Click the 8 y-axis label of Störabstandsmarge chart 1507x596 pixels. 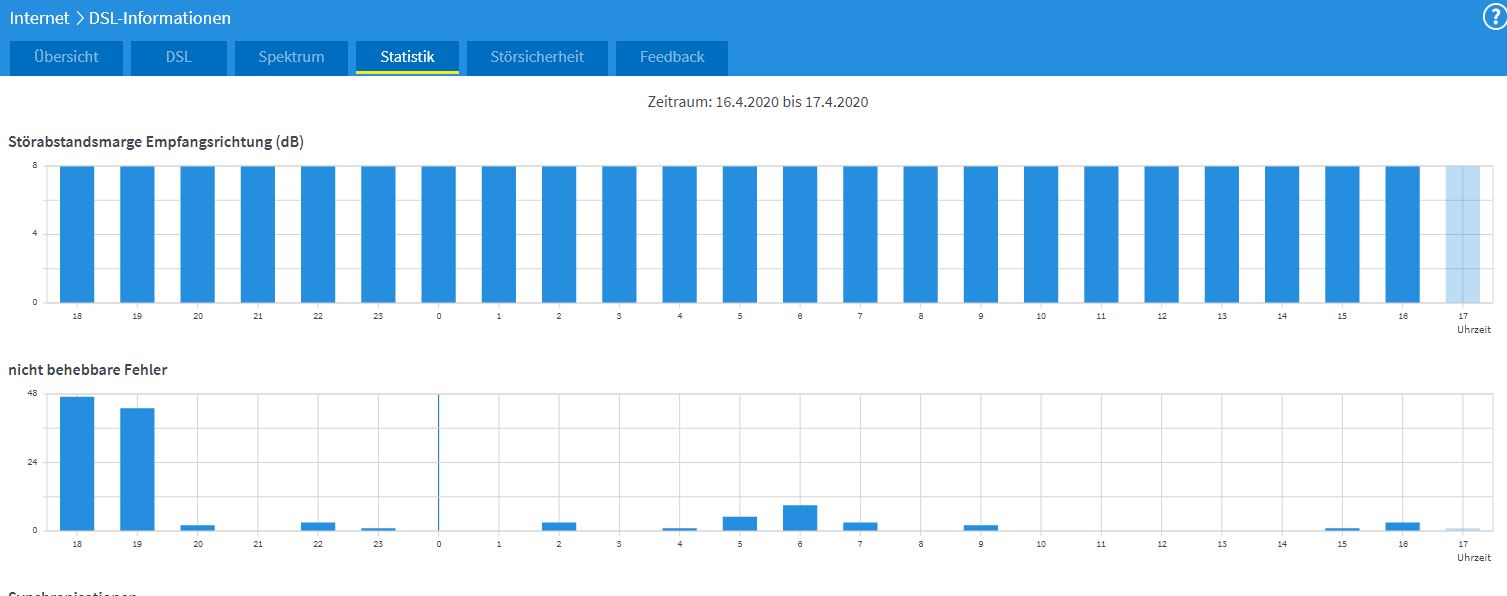coord(34,166)
